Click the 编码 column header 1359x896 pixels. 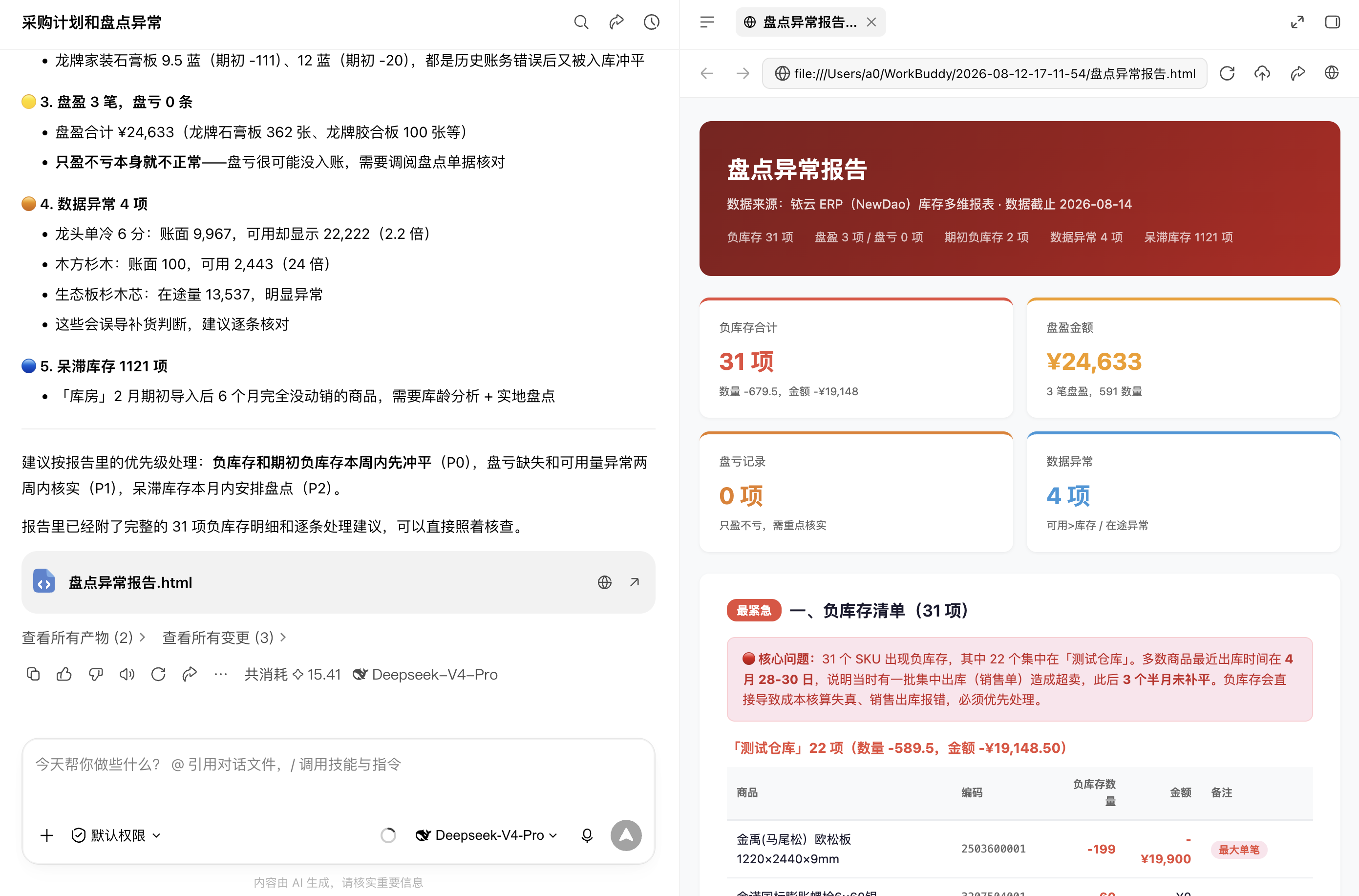pos(972,792)
